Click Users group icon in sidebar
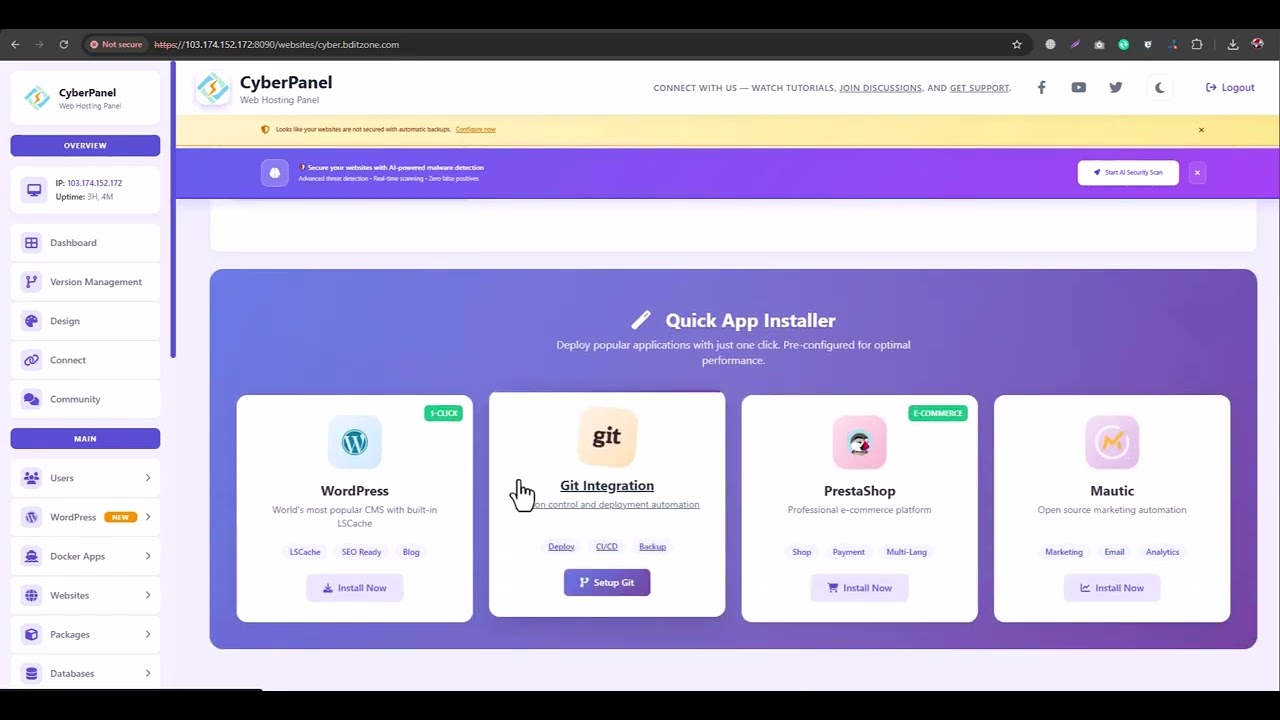The width and height of the screenshot is (1280, 720). click(31, 478)
